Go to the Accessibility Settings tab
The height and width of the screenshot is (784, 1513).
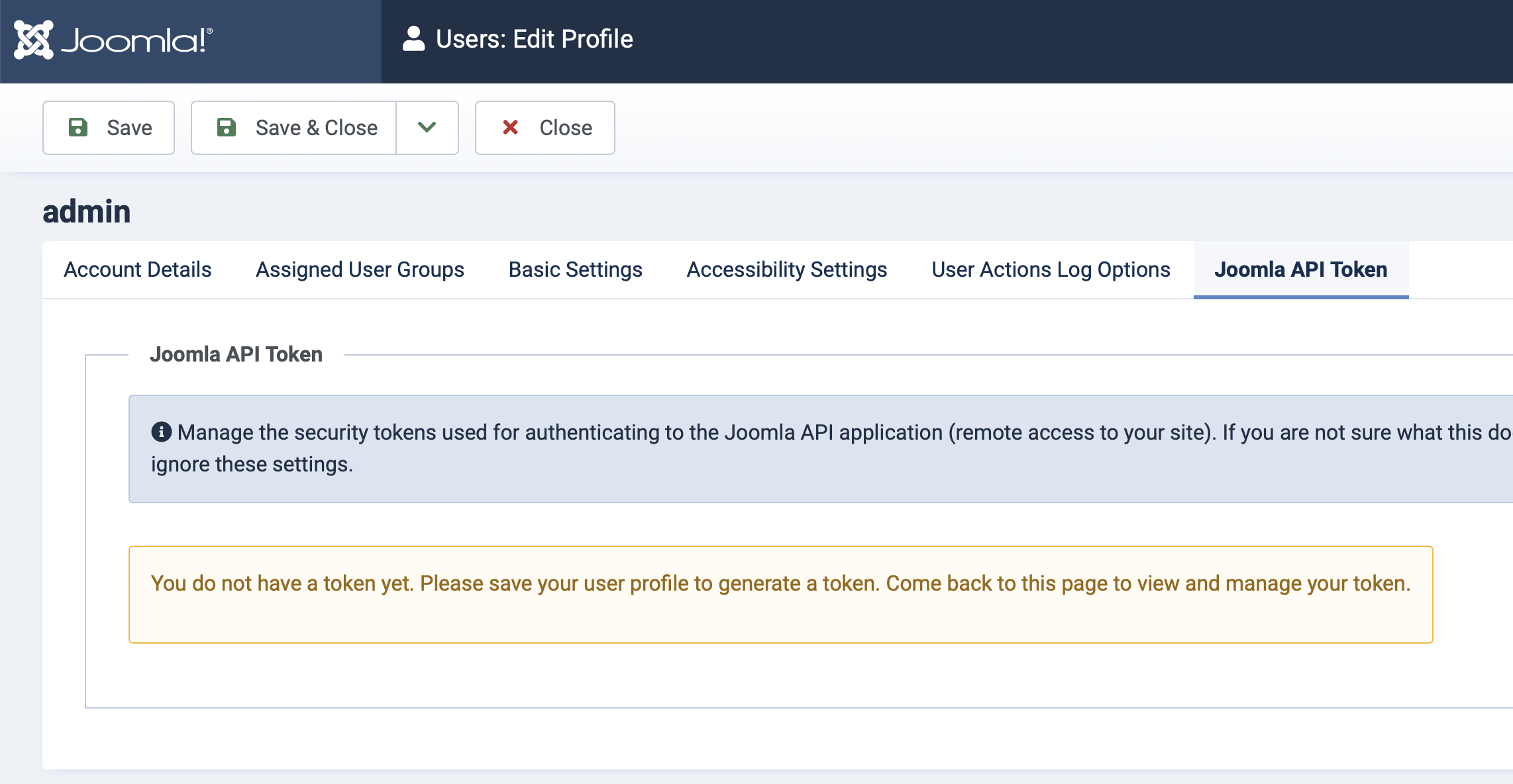click(x=786, y=269)
